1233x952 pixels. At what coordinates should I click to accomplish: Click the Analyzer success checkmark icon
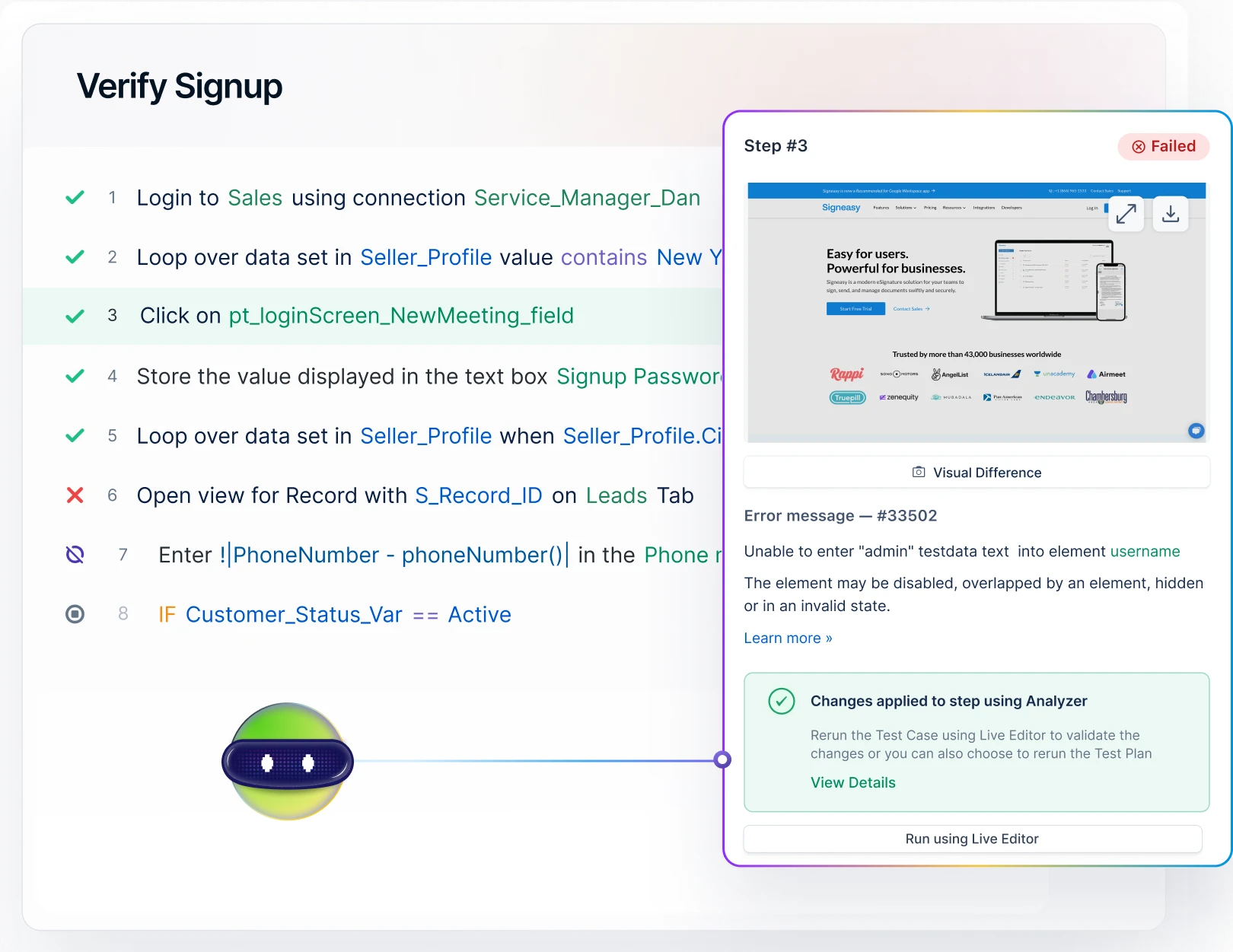coord(781,701)
